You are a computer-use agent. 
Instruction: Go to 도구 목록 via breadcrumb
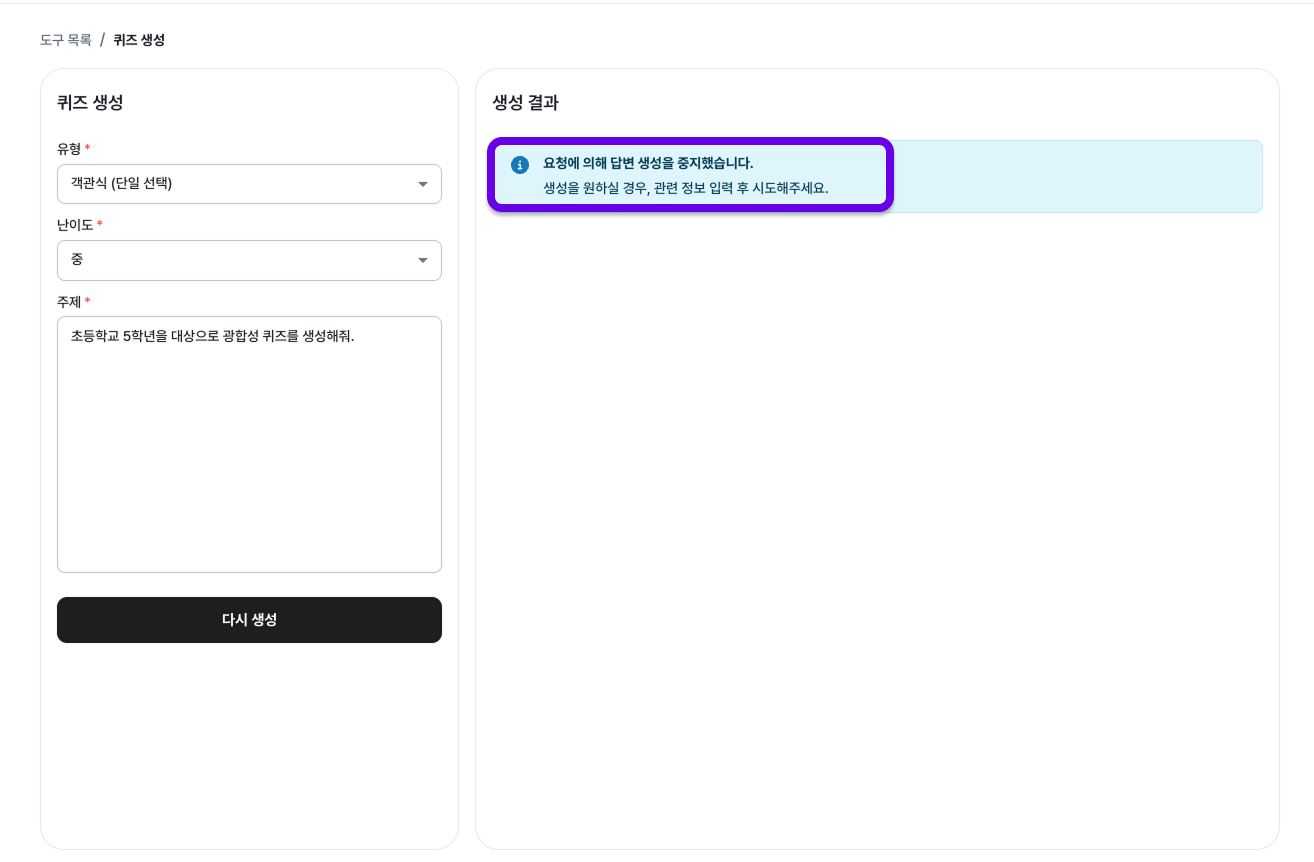tap(66, 40)
